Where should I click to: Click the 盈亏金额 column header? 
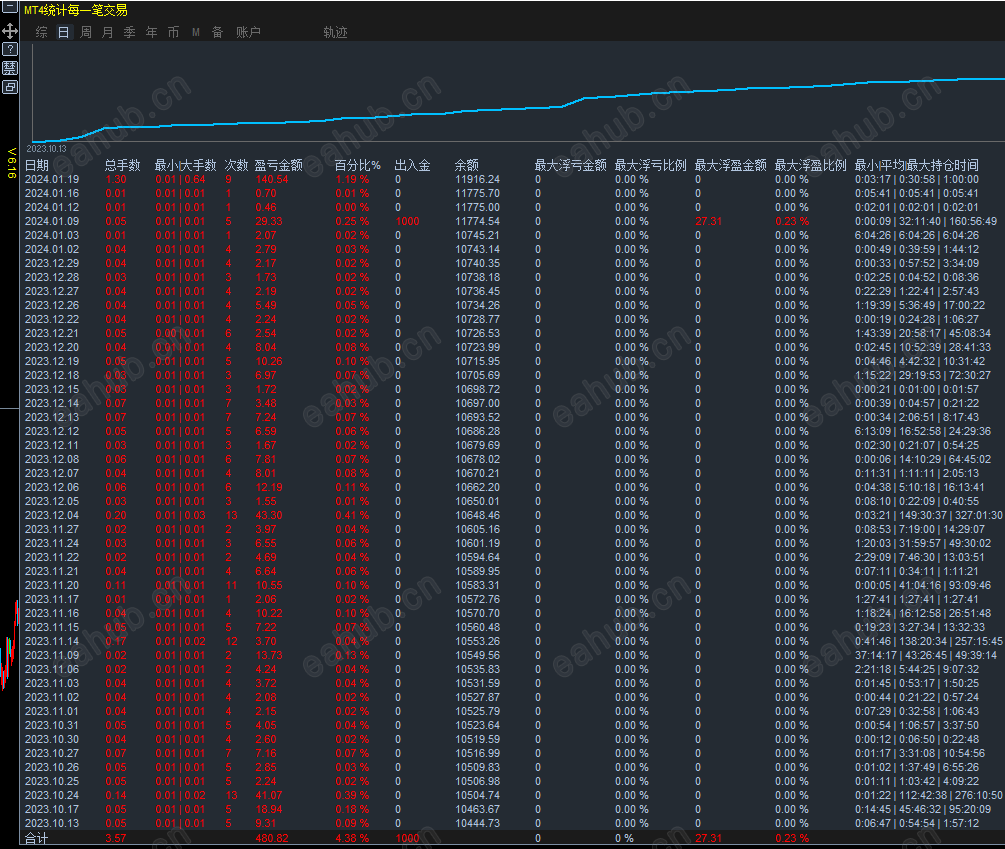coord(279,165)
